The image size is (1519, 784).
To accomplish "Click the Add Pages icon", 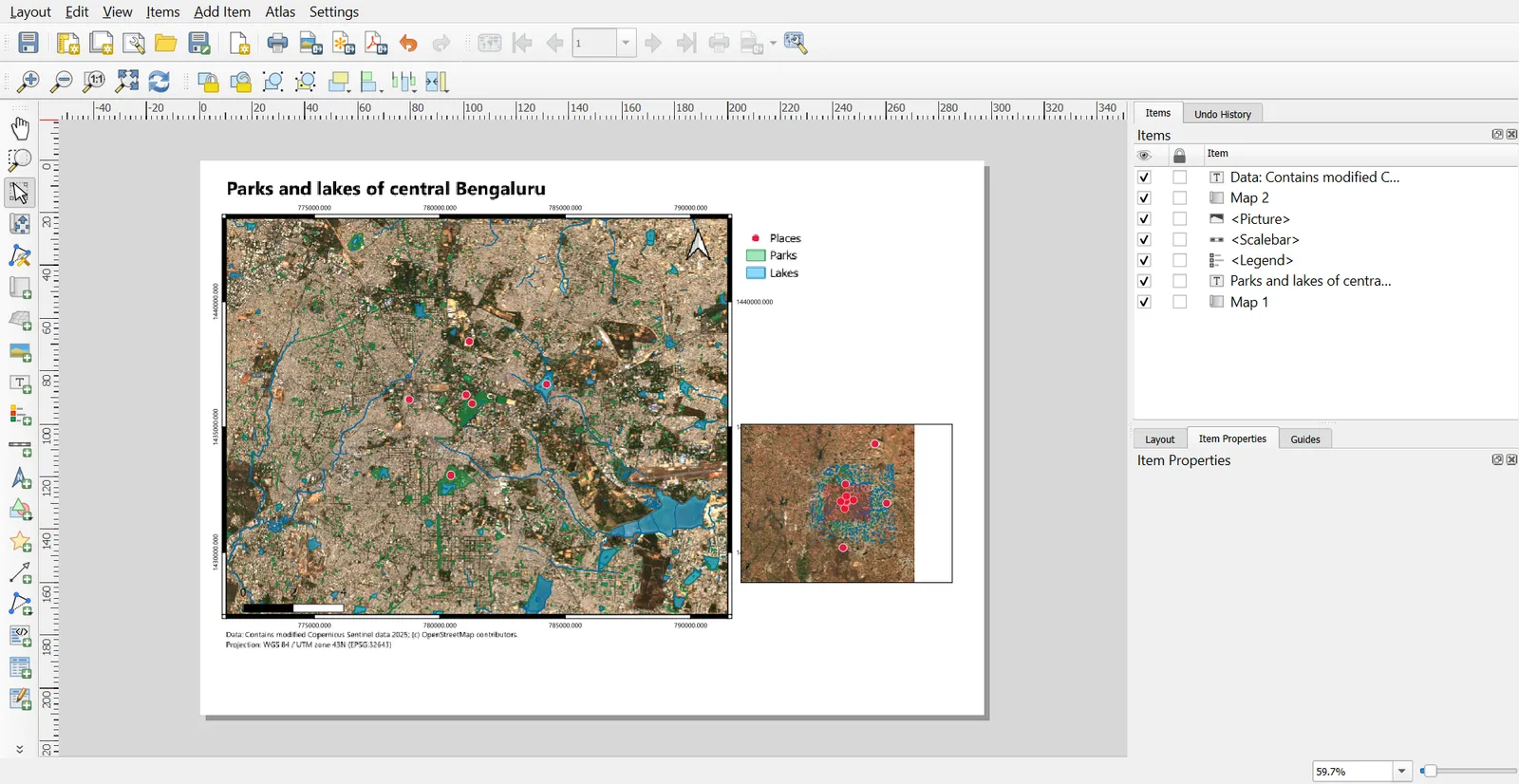I will (x=239, y=43).
